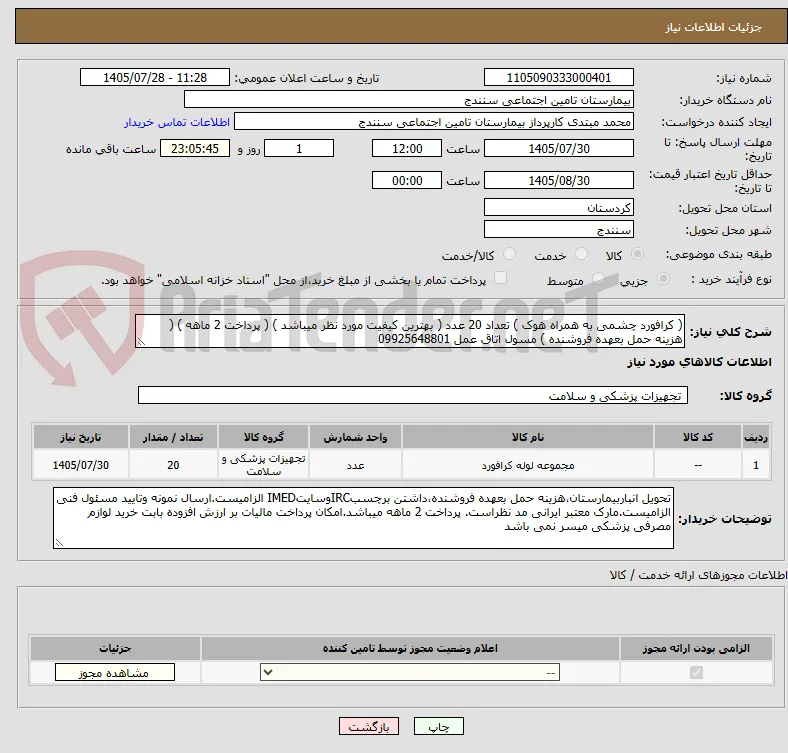788x753 pixels.
Task: Click the request creator name field
Action: click(x=434, y=122)
